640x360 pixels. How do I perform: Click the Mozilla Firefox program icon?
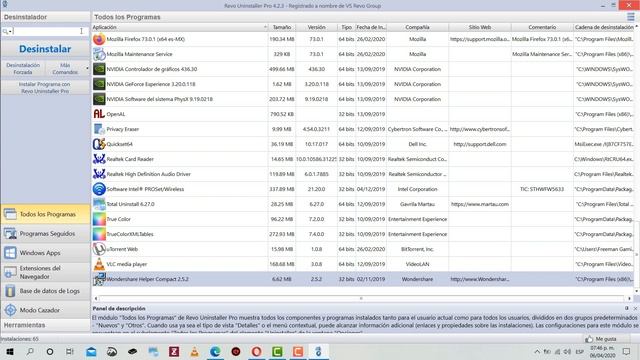coord(99,39)
